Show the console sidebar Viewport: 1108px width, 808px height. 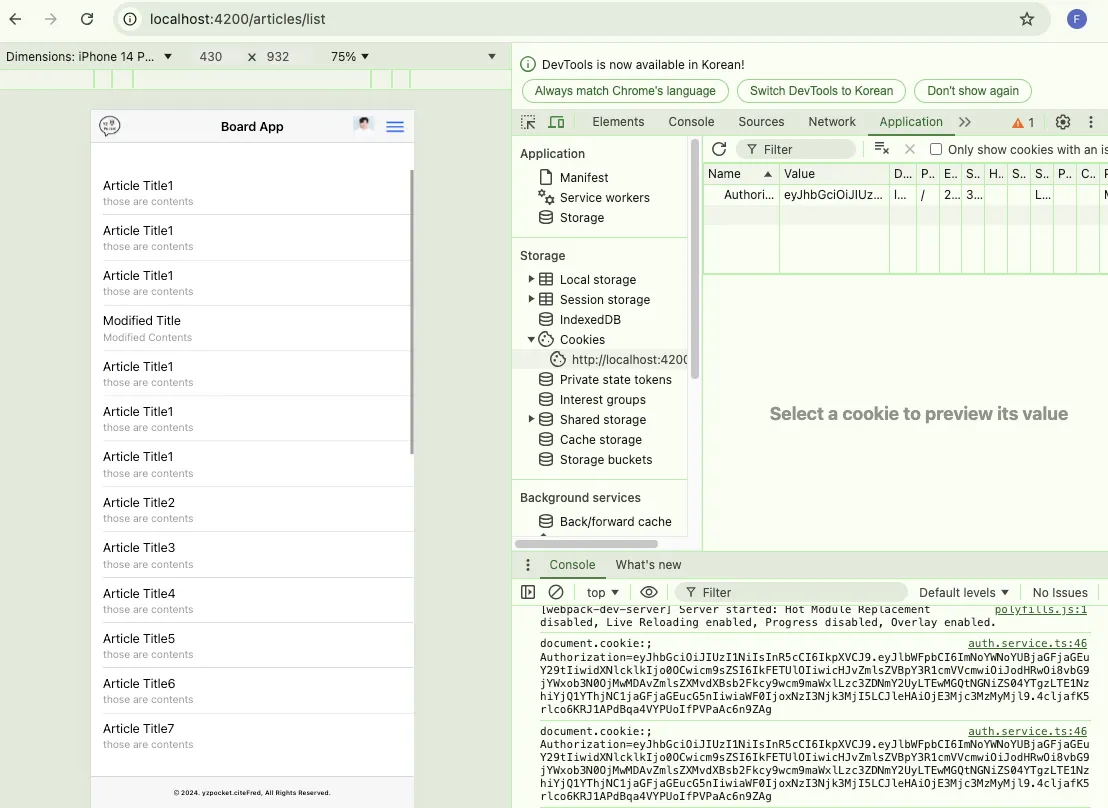click(x=528, y=592)
